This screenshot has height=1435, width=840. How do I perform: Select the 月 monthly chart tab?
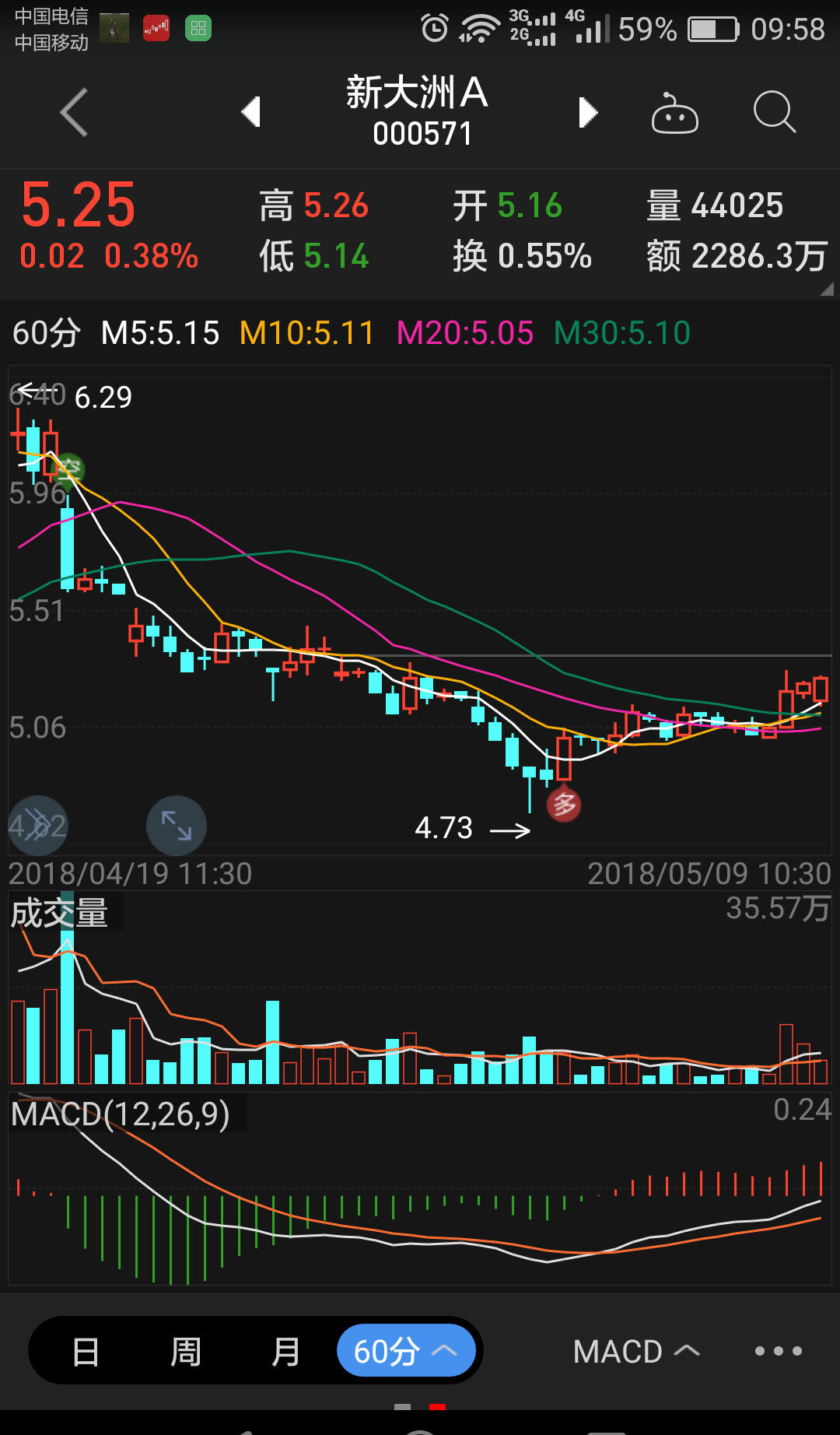point(285,1352)
